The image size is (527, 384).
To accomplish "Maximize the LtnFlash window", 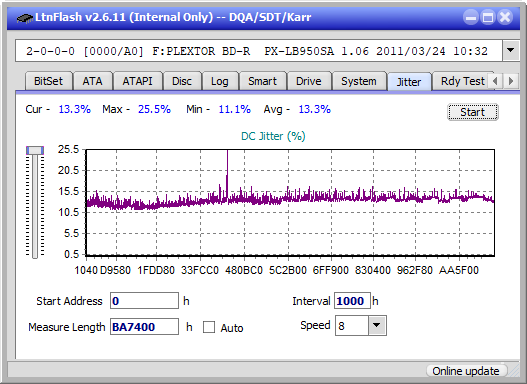I will coord(488,17).
